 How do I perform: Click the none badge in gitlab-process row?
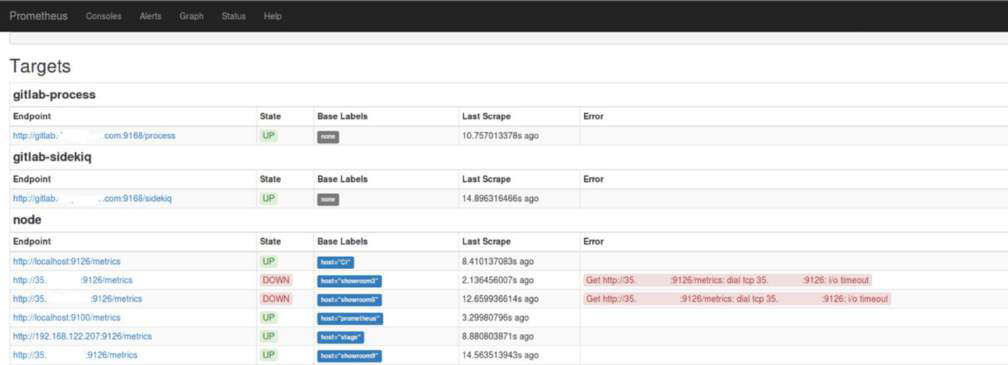point(328,136)
